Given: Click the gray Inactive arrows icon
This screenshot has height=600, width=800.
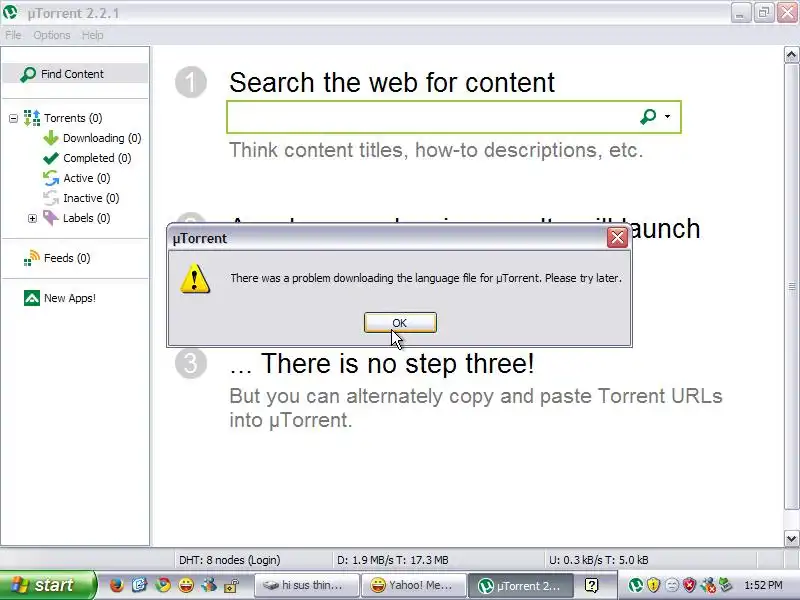Looking at the screenshot, I should [x=51, y=198].
